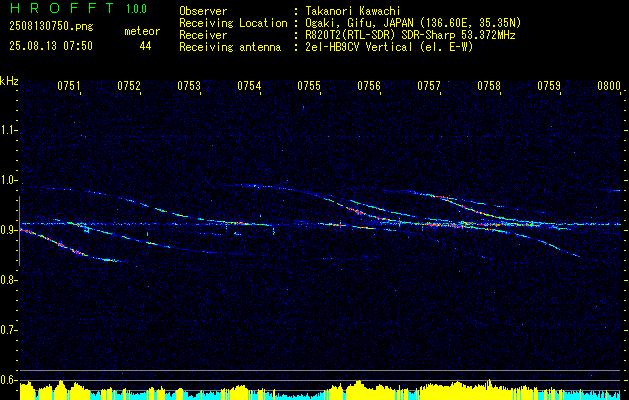Click the 0.8 frequency axis label
This screenshot has width=629, height=400.
8,280
